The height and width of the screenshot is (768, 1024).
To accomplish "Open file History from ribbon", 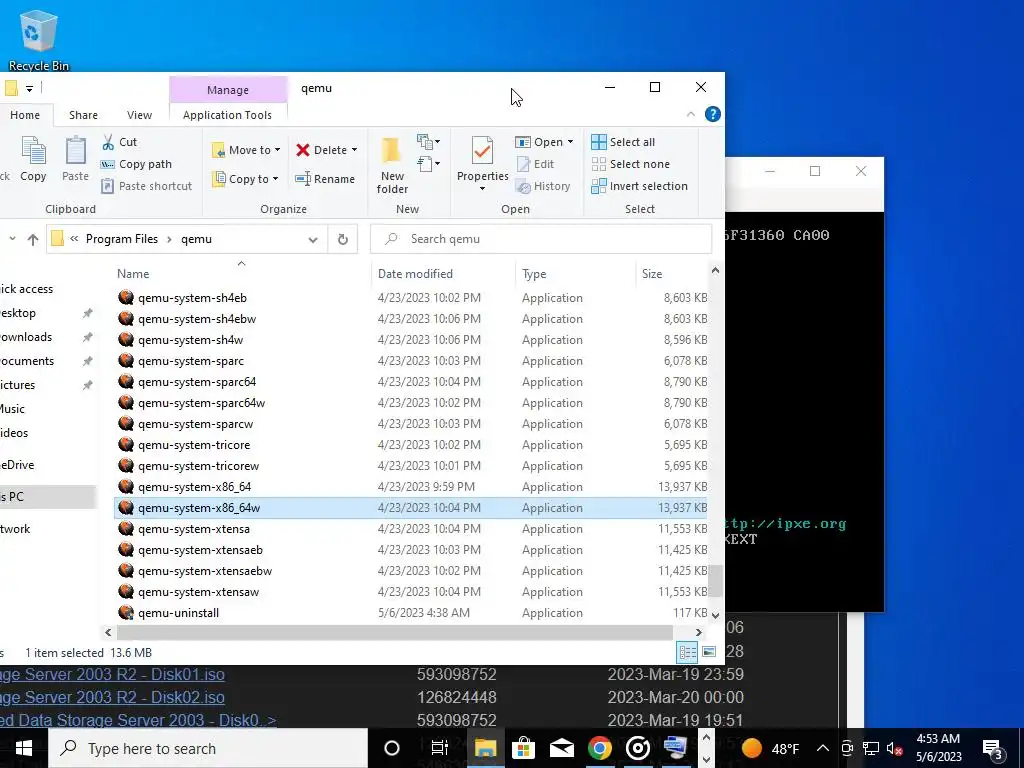I will click(543, 186).
